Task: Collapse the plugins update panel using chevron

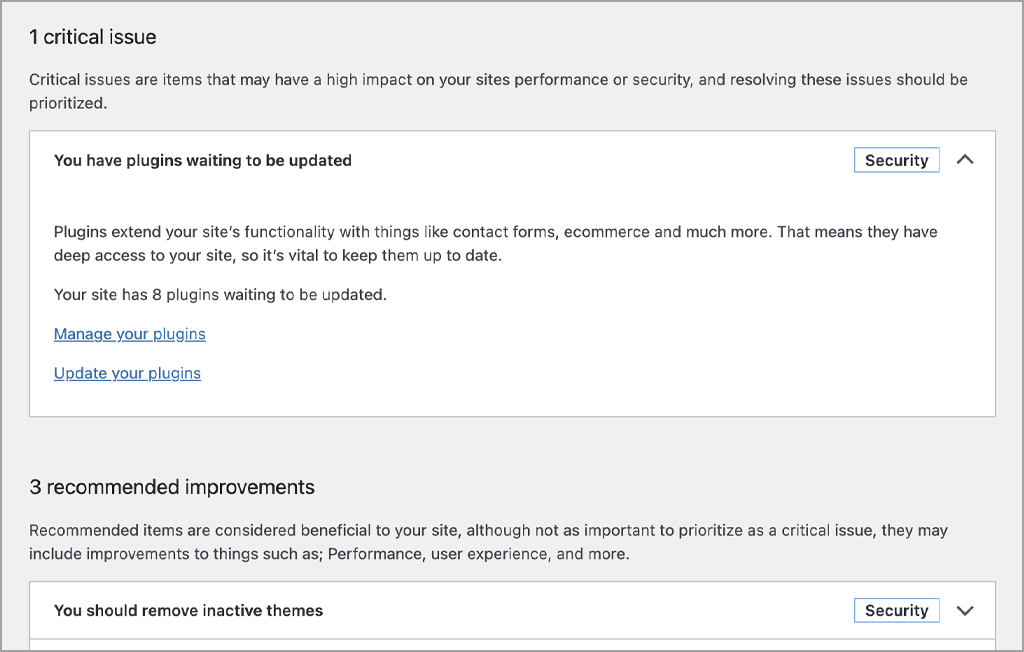Action: [964, 160]
